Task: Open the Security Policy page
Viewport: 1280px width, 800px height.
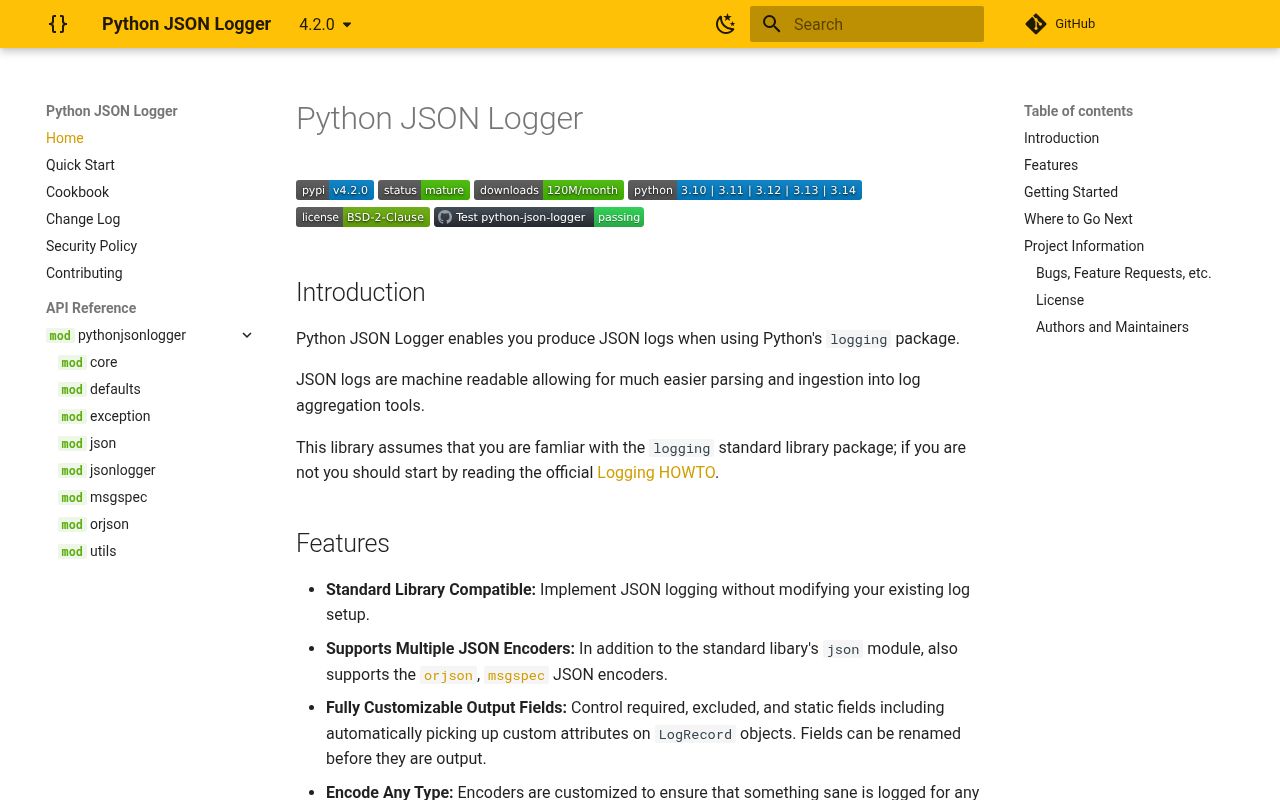Action: 91,246
